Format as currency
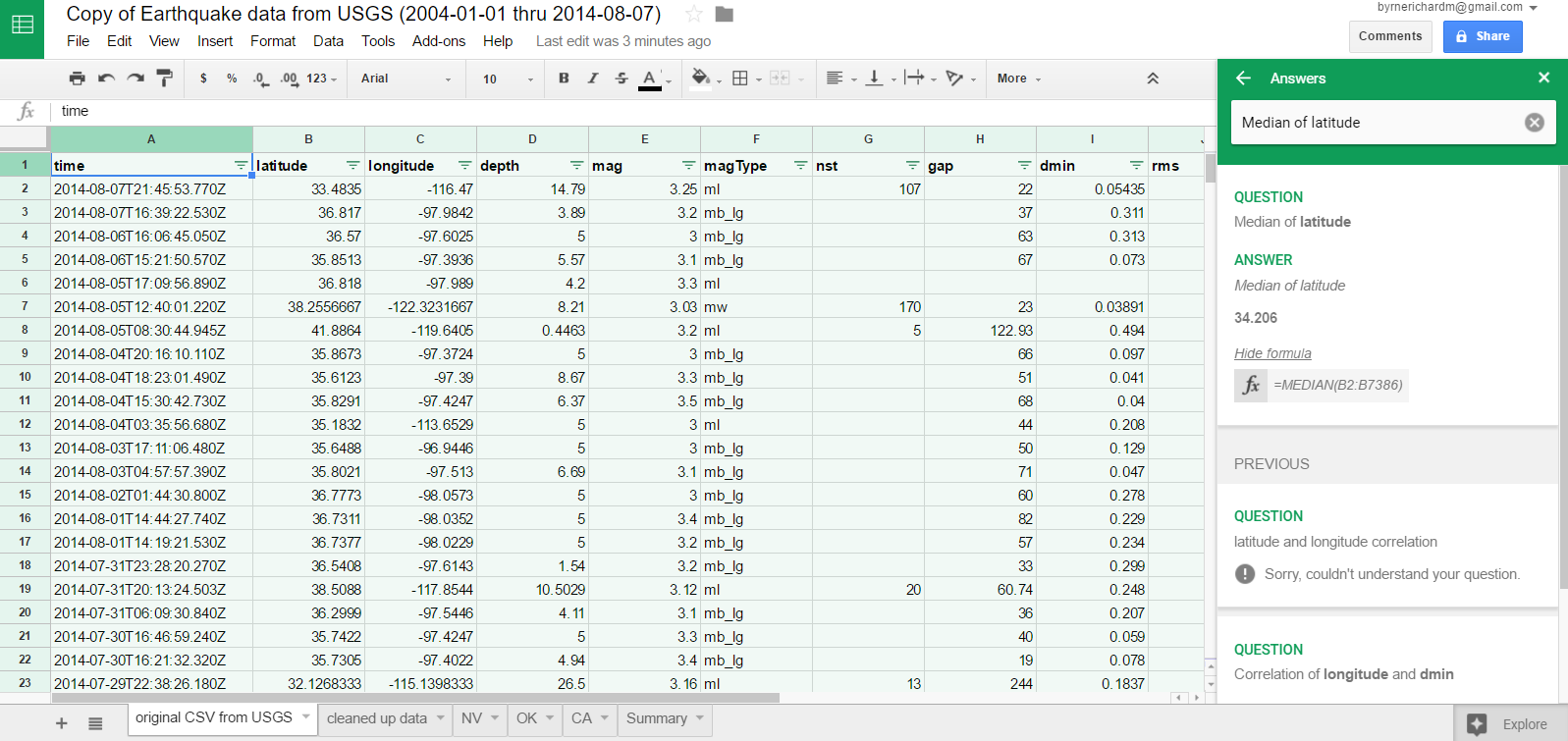The image size is (1568, 741). 203,79
